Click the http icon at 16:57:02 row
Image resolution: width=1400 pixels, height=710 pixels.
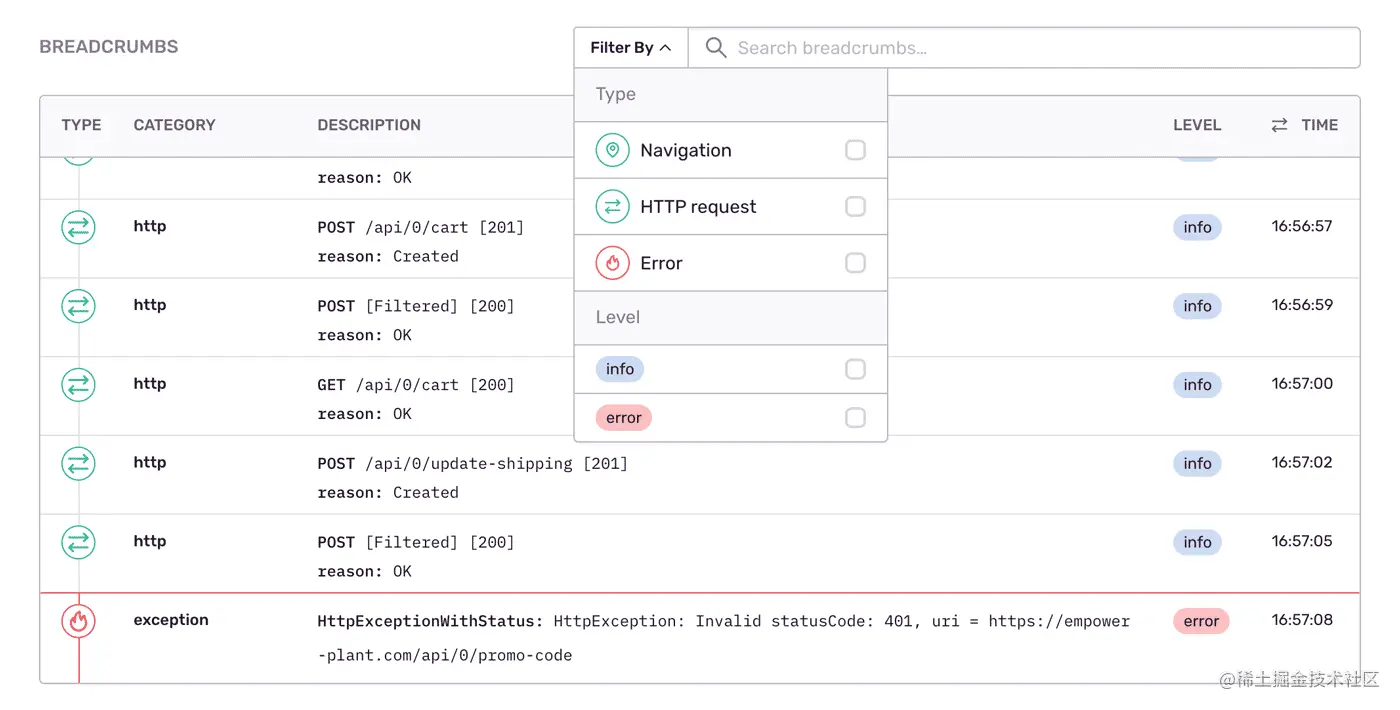[x=78, y=463]
